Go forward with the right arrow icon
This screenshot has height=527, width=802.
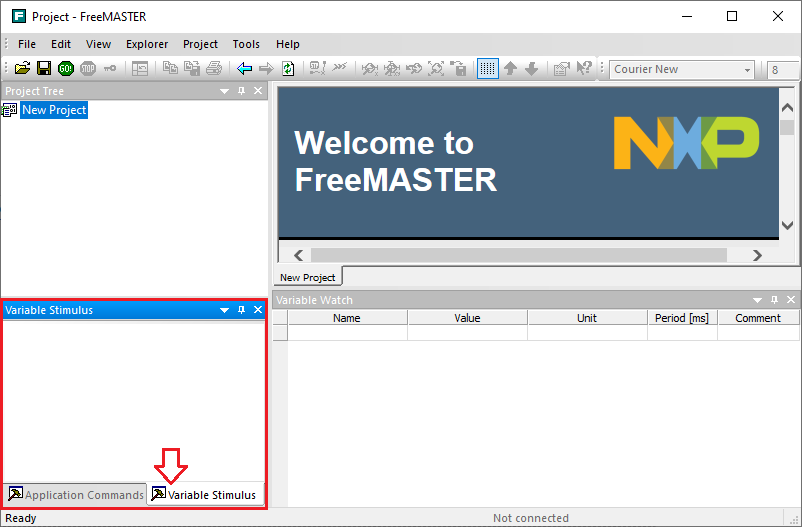click(266, 68)
